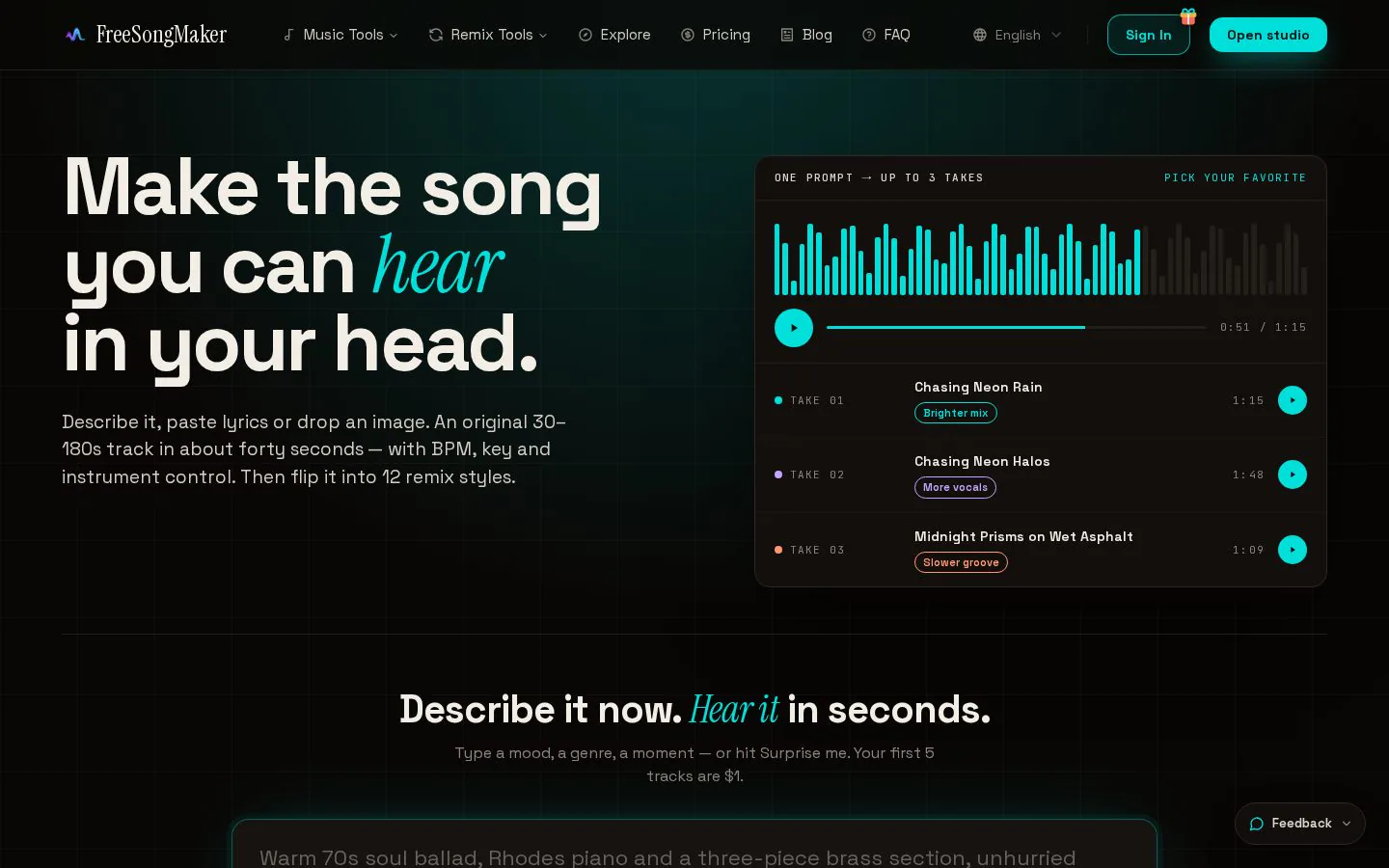Select the More vocals tag

coord(955,487)
